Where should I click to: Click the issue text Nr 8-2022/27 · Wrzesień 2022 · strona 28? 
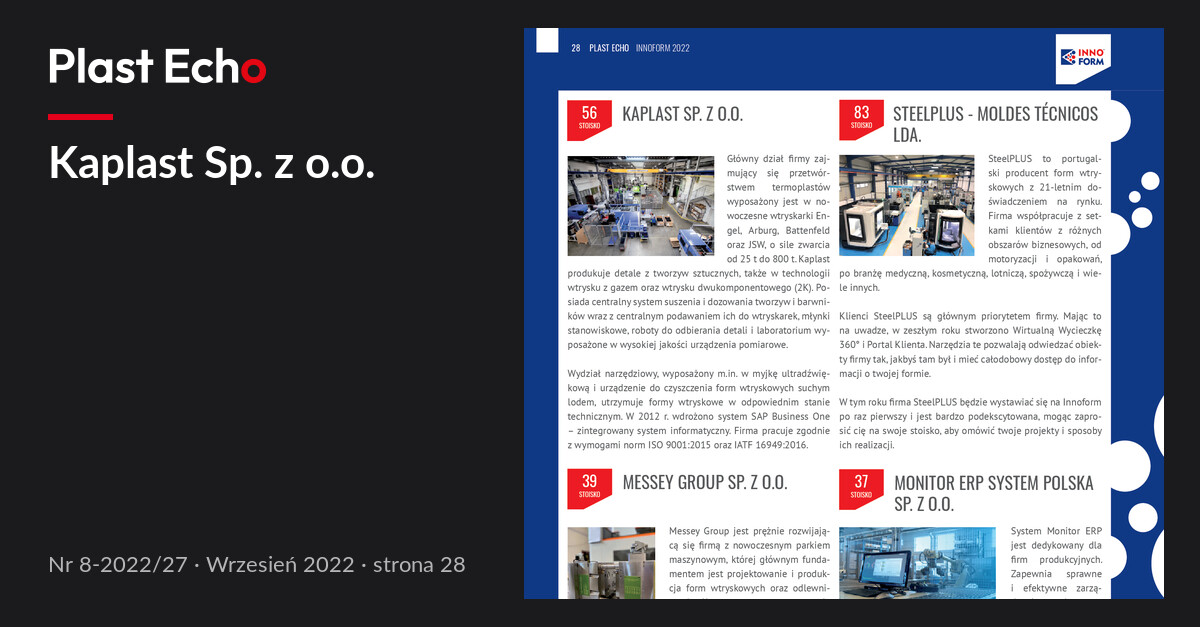click(257, 564)
